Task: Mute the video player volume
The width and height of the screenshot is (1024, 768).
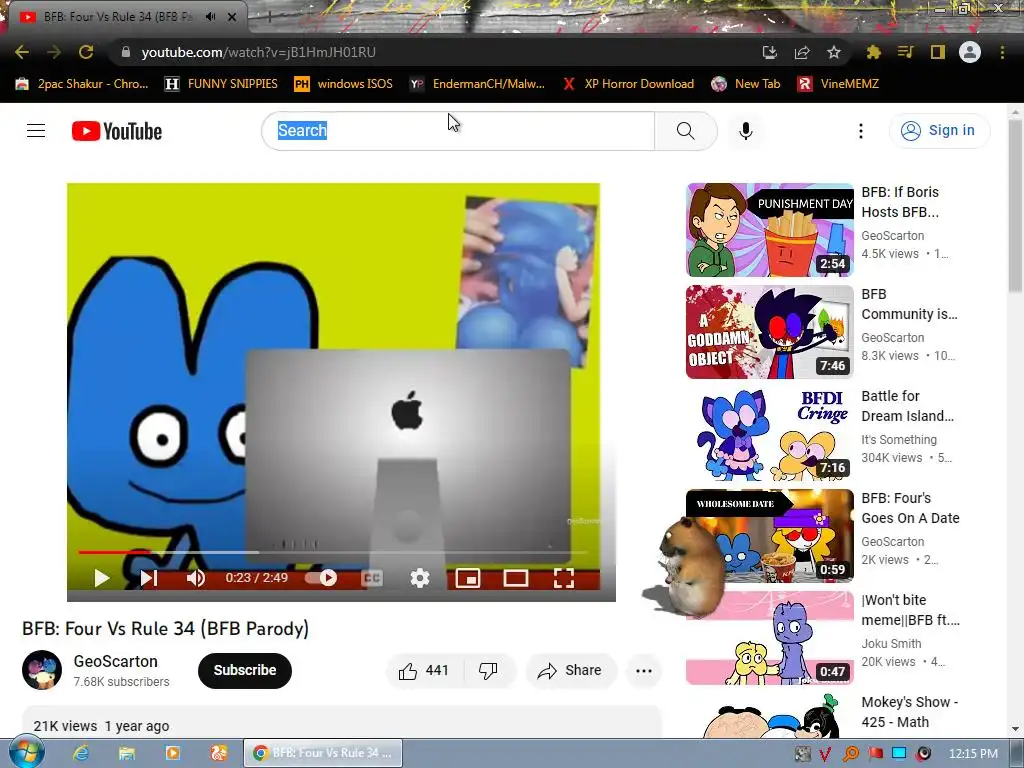Action: click(195, 578)
